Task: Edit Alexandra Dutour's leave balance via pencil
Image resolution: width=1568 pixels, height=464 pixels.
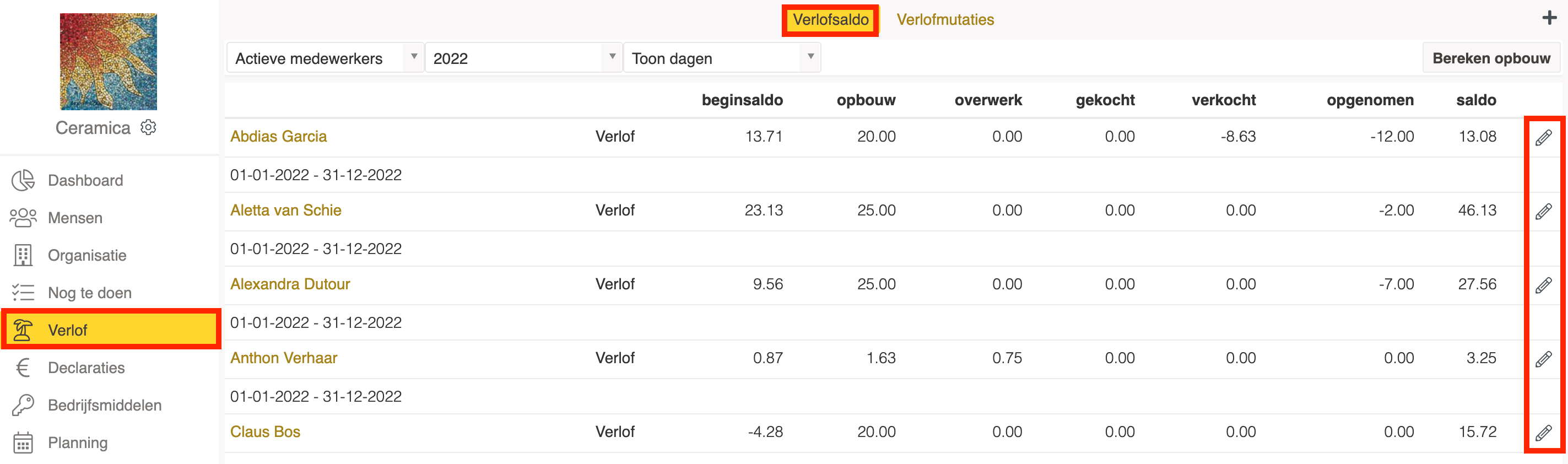Action: (x=1543, y=285)
